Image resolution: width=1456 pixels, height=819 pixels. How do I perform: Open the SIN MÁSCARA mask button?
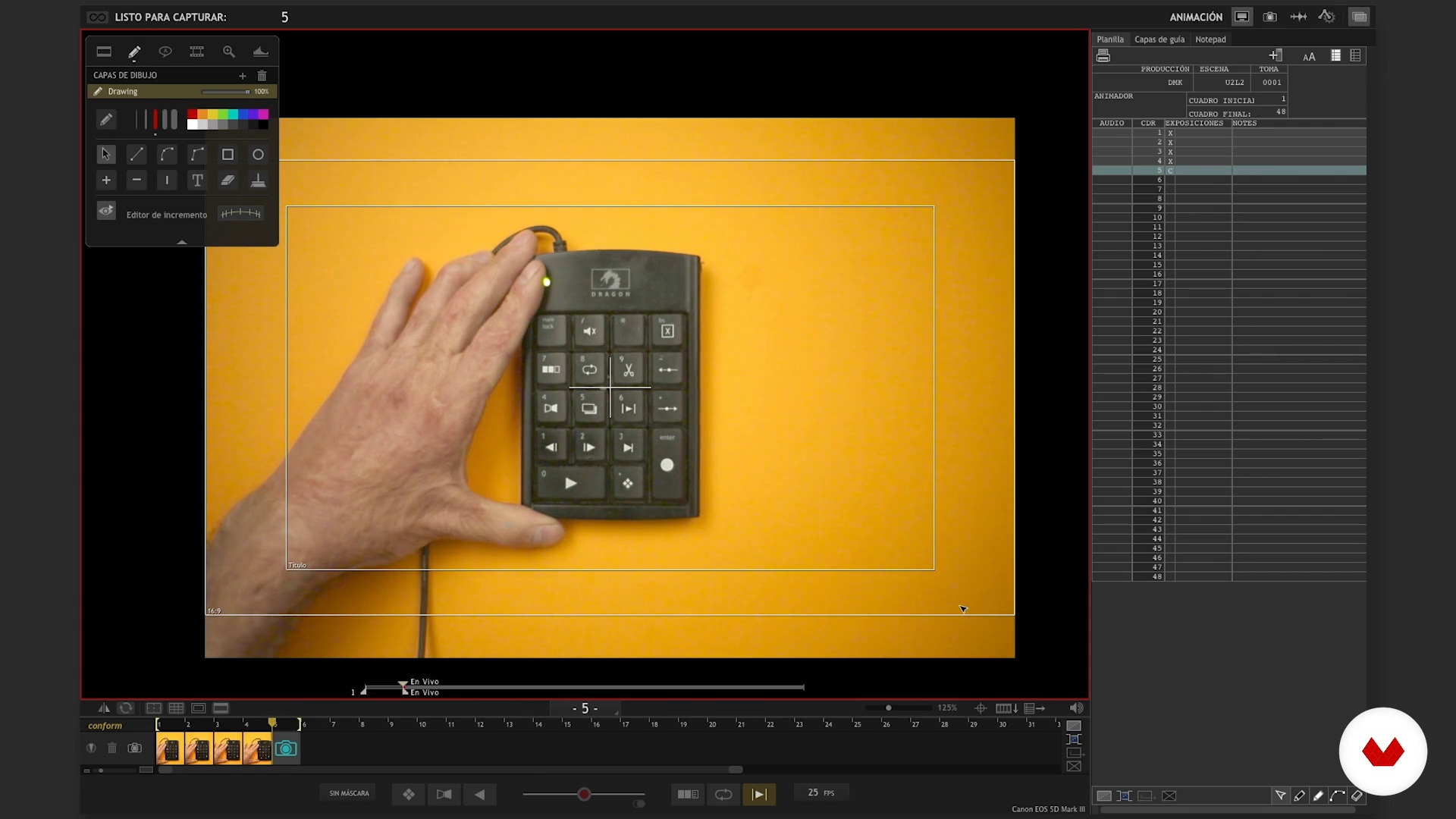coord(350,793)
